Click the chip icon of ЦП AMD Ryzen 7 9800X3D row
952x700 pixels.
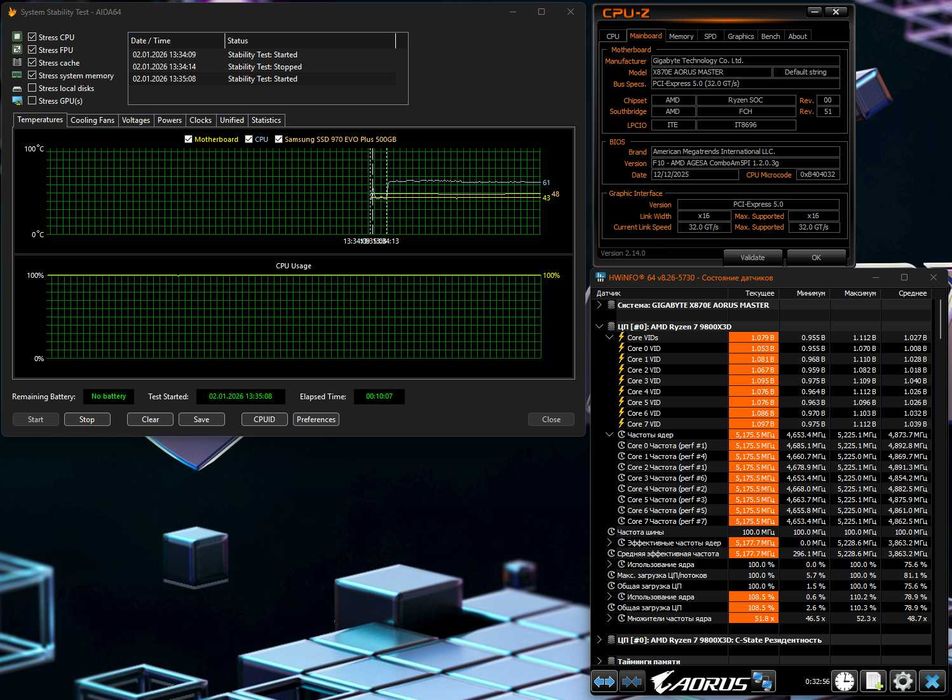pos(611,327)
